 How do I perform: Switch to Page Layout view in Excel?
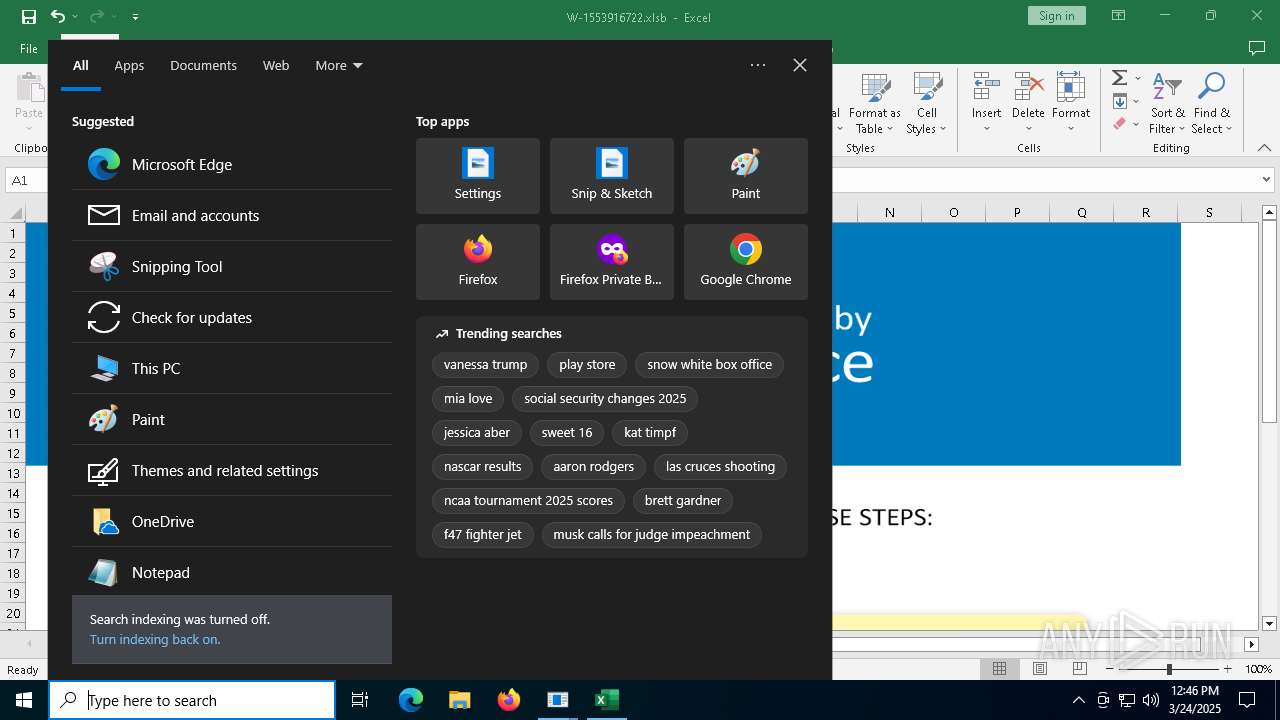pos(1039,669)
